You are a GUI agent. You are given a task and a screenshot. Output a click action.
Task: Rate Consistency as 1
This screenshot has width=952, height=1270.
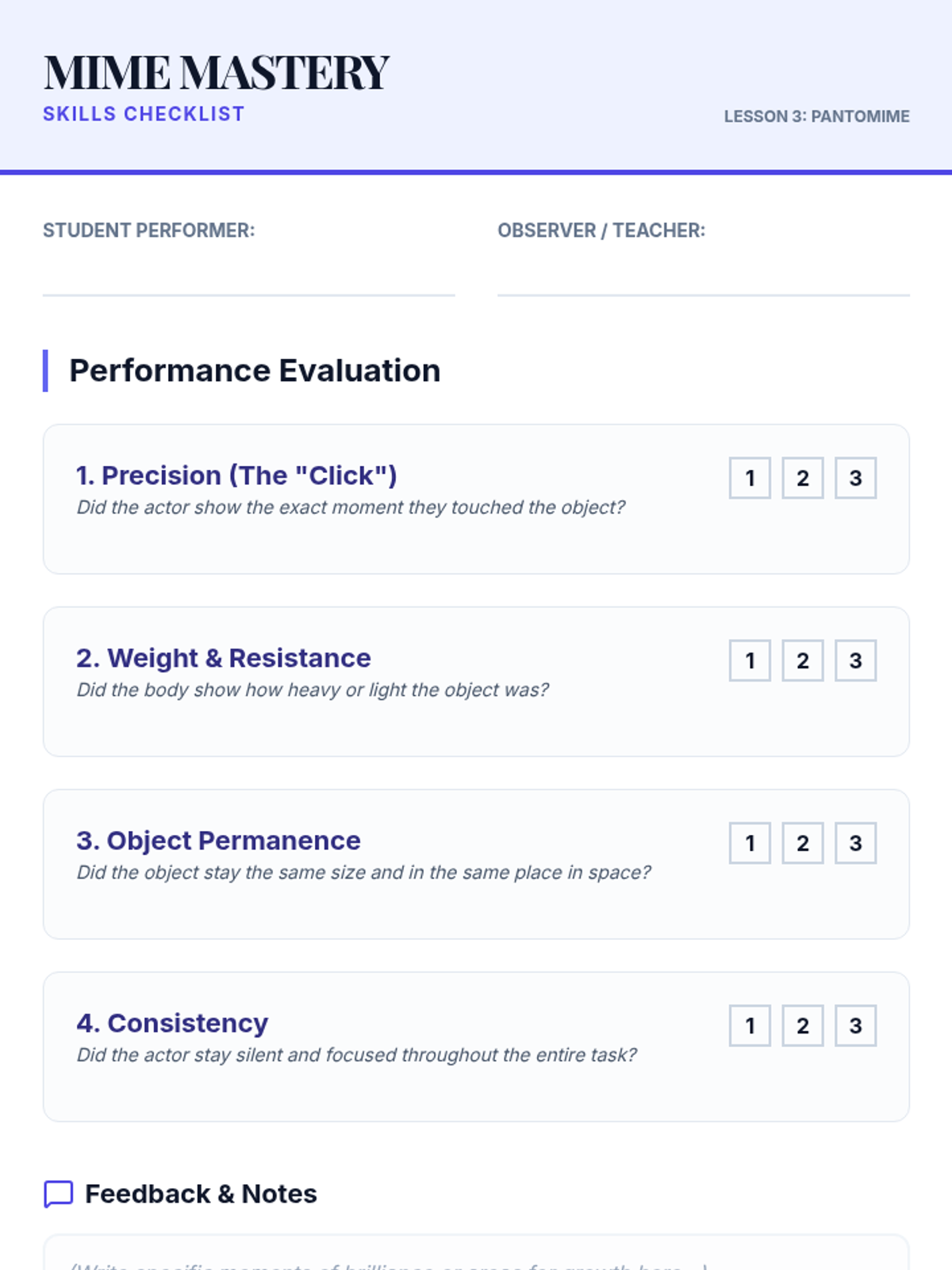[750, 1026]
